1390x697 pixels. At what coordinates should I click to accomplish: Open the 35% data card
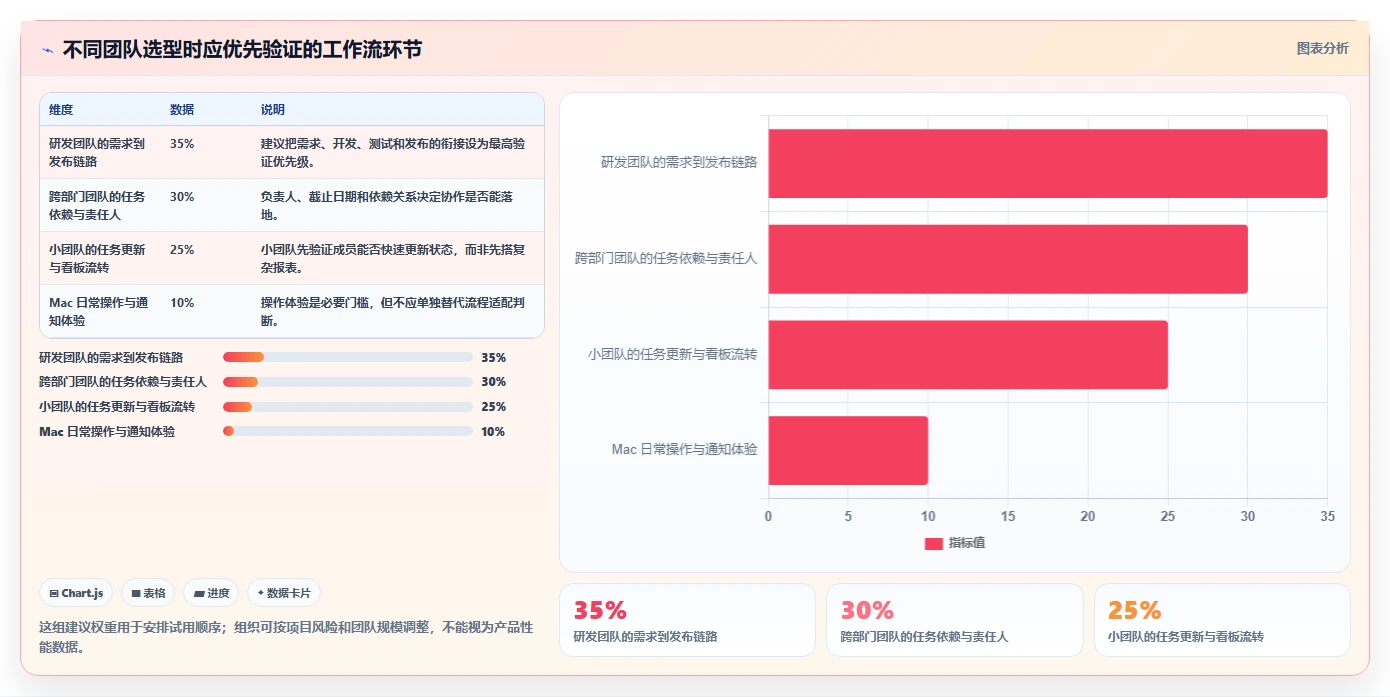pyautogui.click(x=687, y=620)
